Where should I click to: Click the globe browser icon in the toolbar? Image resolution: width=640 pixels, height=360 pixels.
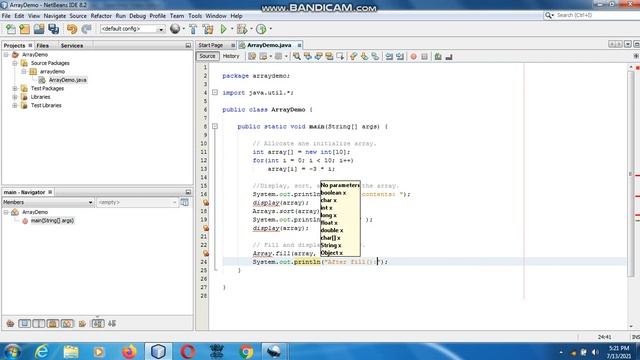tap(175, 29)
